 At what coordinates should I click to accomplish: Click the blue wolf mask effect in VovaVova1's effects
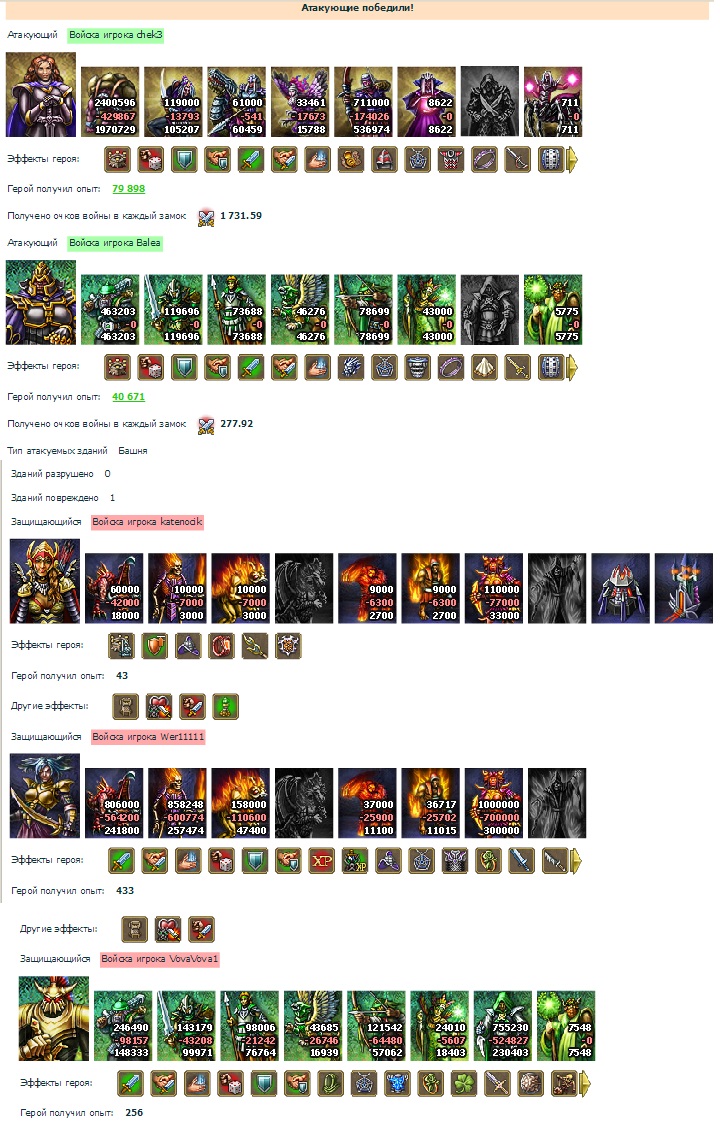[x=398, y=1083]
